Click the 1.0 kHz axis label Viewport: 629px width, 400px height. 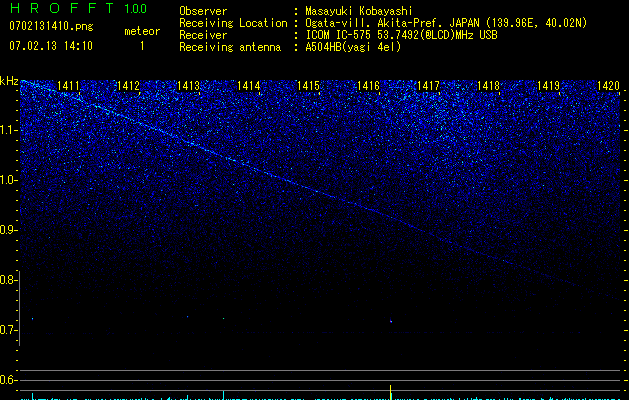coord(9,180)
